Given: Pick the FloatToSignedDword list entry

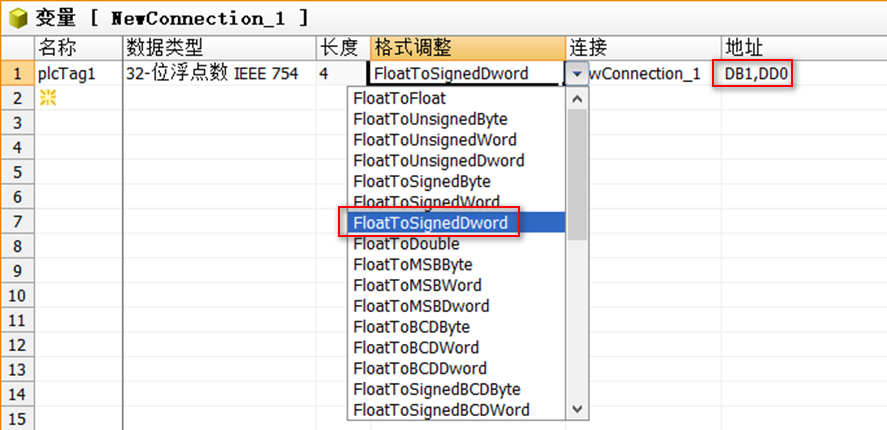Looking at the screenshot, I should 430,223.
